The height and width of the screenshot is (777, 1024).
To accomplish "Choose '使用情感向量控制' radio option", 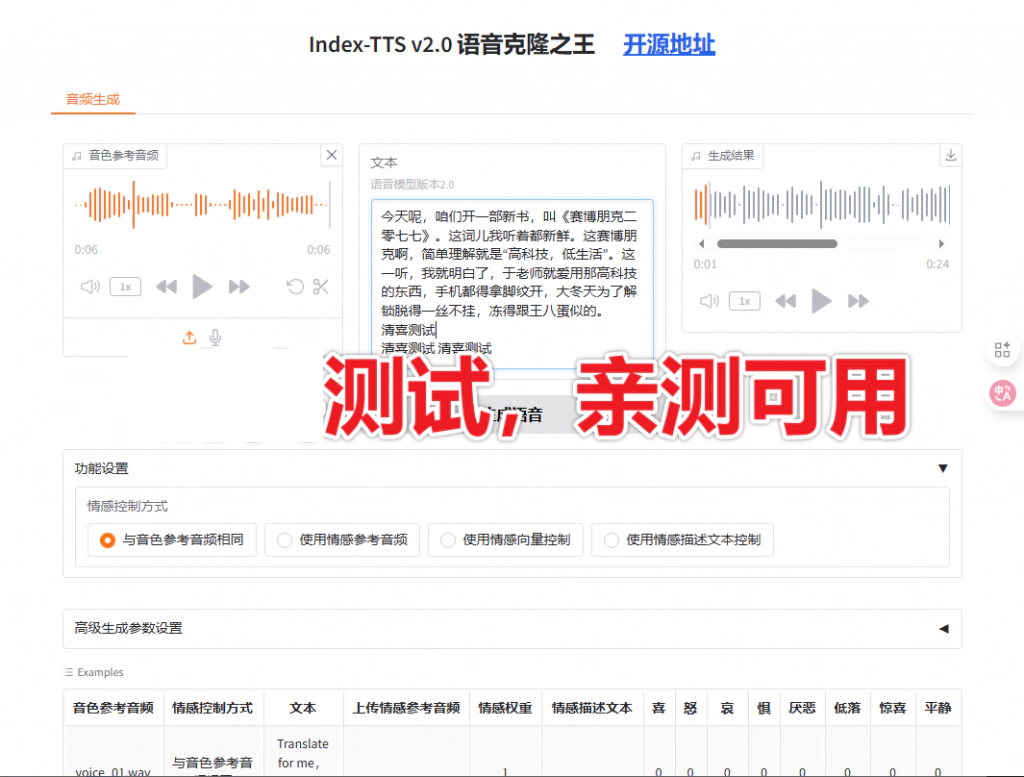I will coord(448,540).
